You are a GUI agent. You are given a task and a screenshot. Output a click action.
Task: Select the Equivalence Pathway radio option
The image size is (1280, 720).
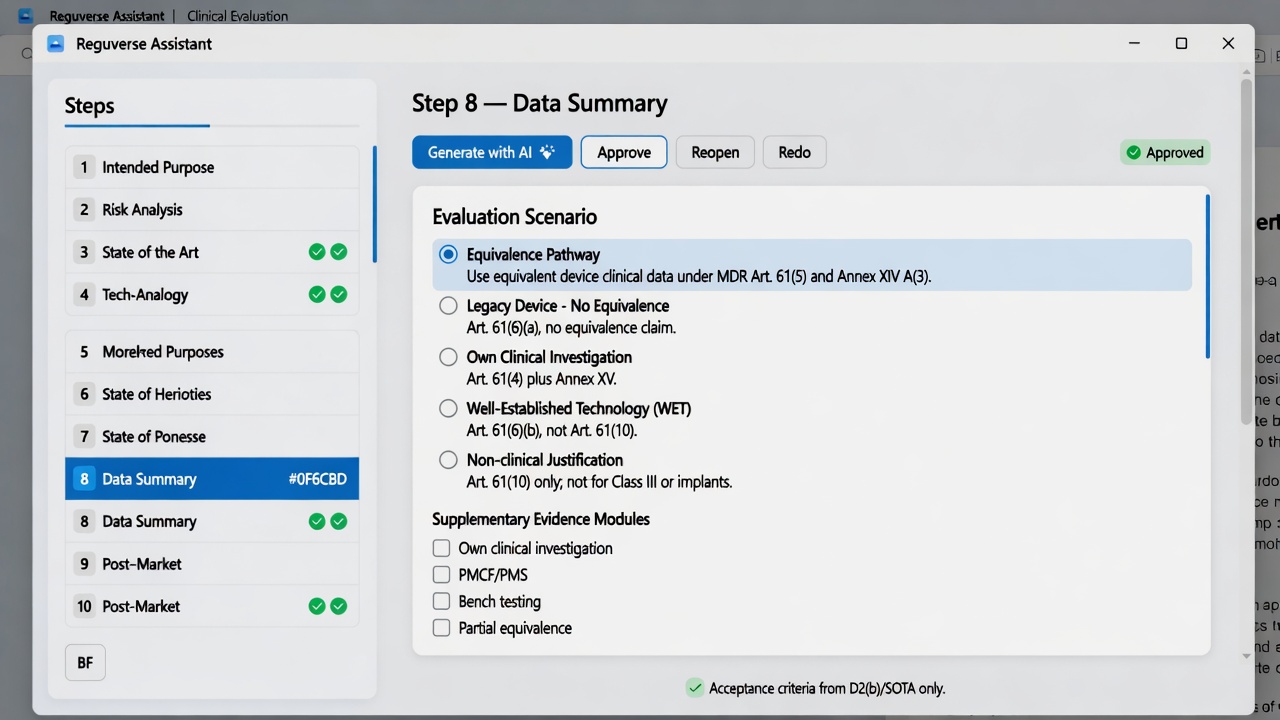point(449,254)
